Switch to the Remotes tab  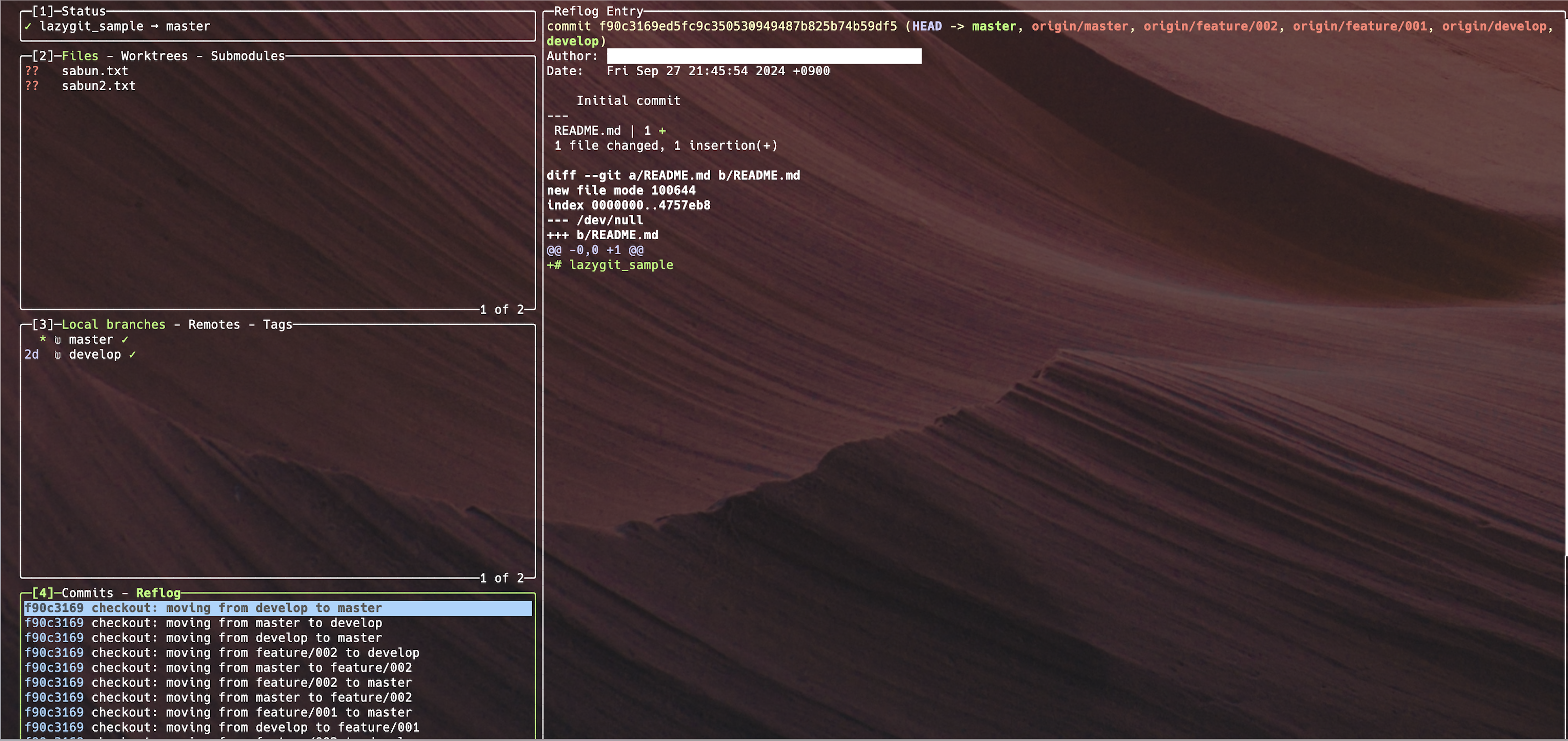pyautogui.click(x=214, y=324)
